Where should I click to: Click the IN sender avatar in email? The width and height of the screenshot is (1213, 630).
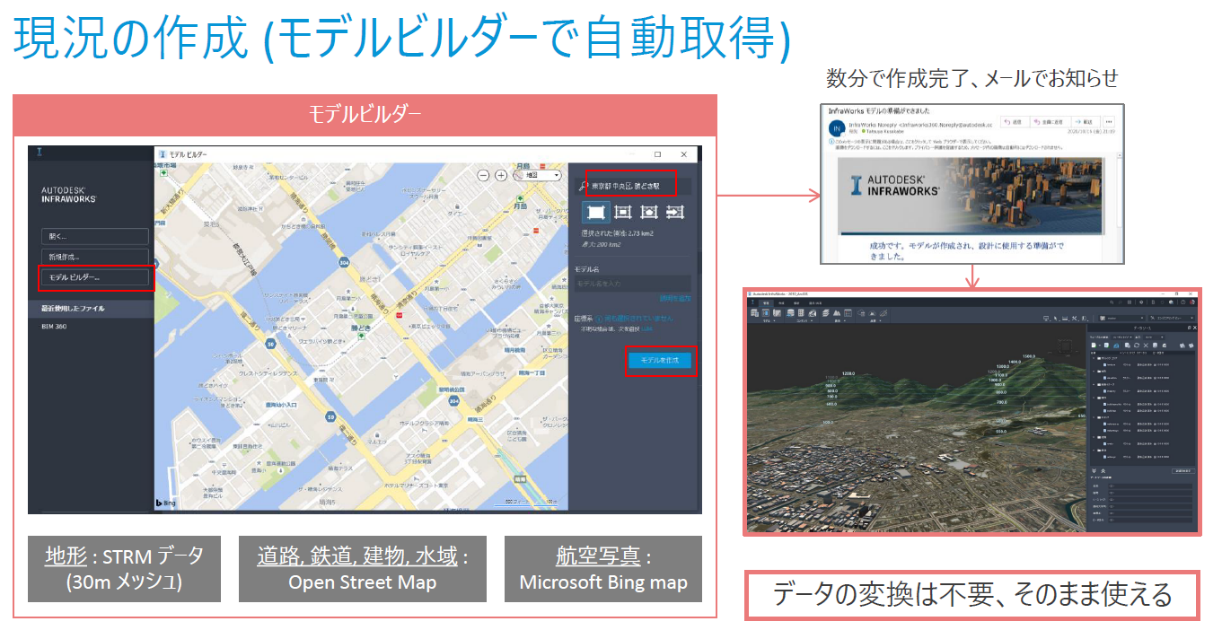[x=835, y=129]
